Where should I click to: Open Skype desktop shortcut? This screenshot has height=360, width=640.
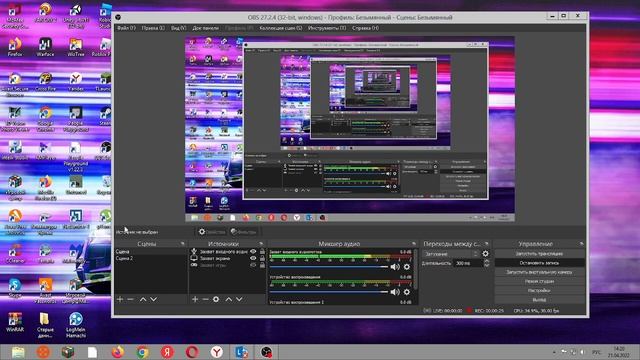tap(15, 288)
